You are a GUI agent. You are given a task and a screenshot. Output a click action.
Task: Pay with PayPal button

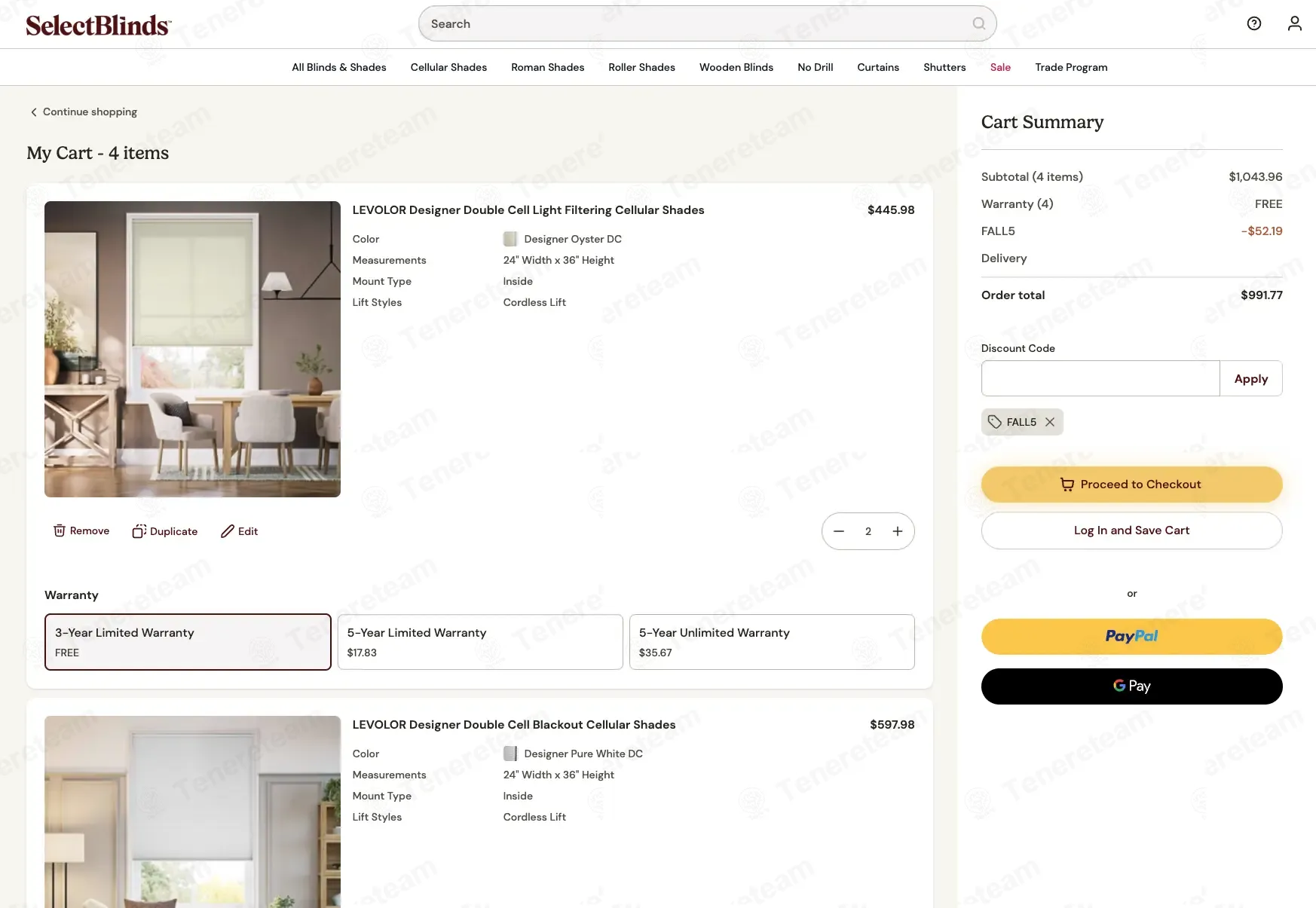coord(1131,637)
